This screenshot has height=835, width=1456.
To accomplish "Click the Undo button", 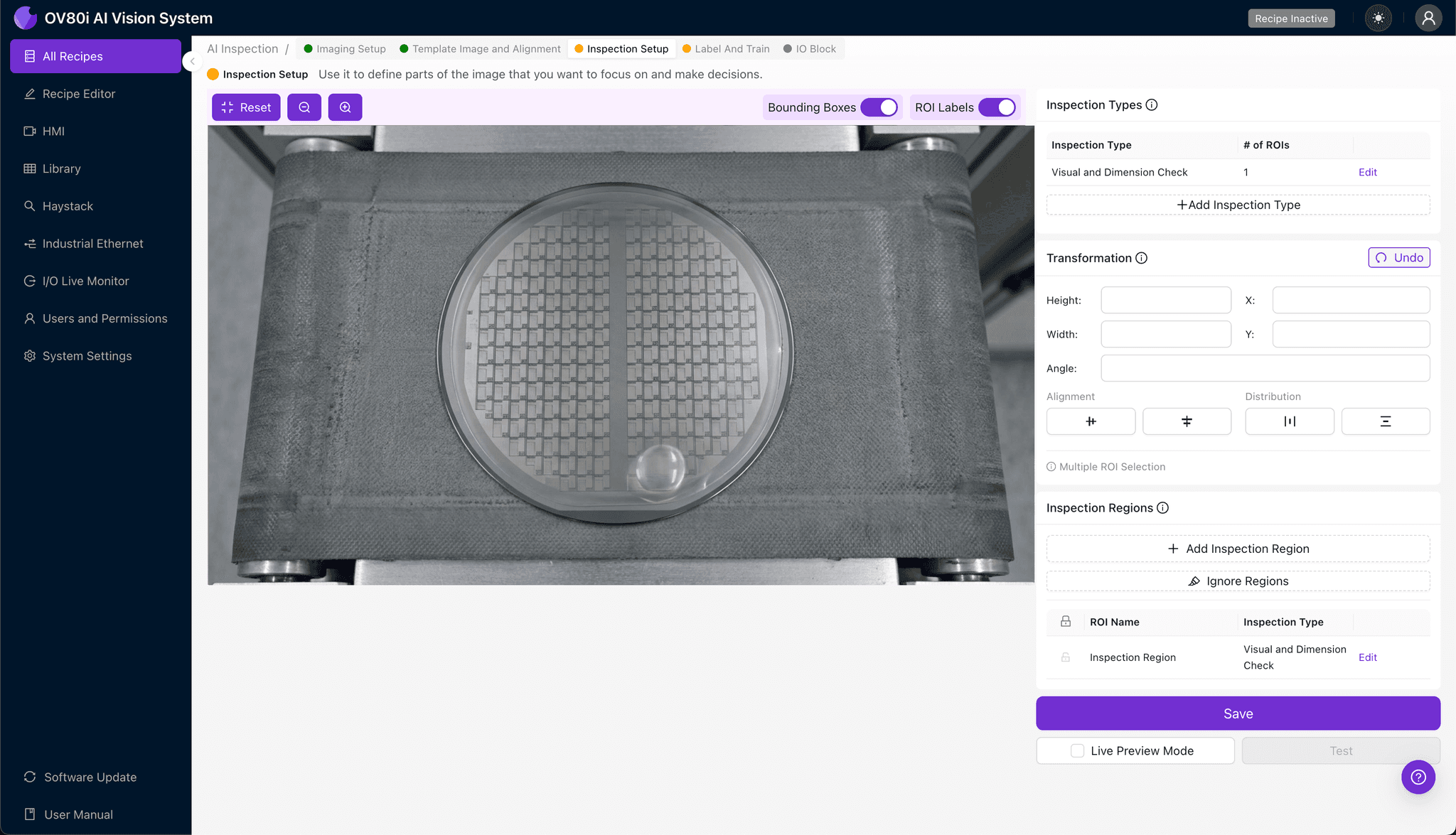I will (x=1399, y=257).
